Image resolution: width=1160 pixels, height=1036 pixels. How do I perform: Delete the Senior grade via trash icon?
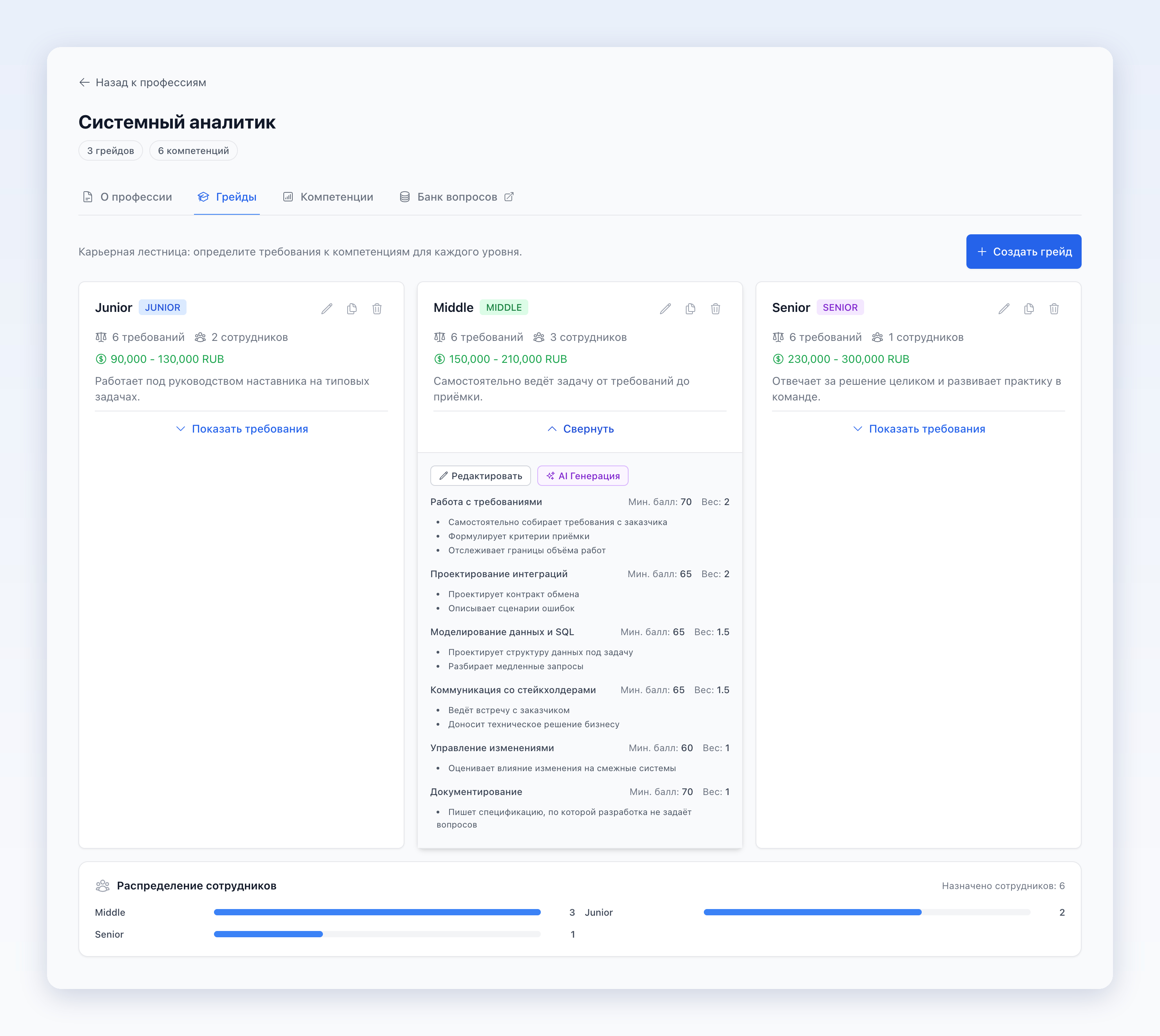(x=1054, y=308)
